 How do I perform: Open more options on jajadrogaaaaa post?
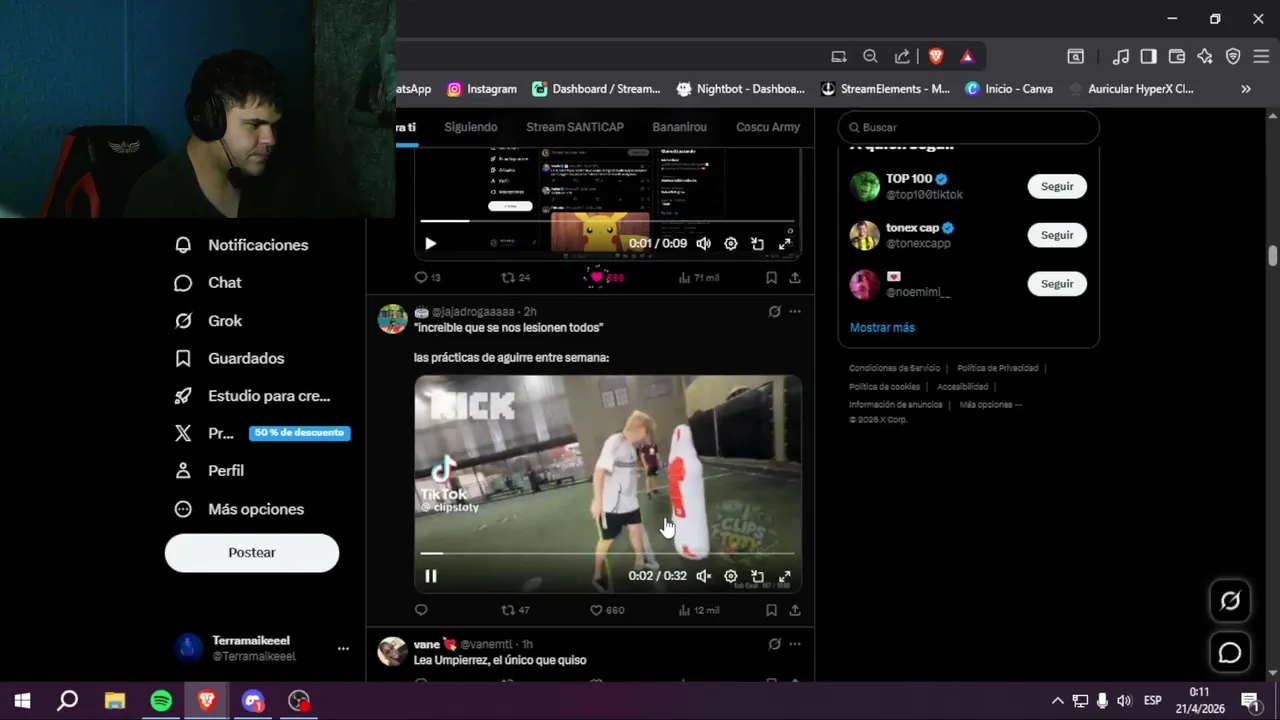click(x=795, y=312)
